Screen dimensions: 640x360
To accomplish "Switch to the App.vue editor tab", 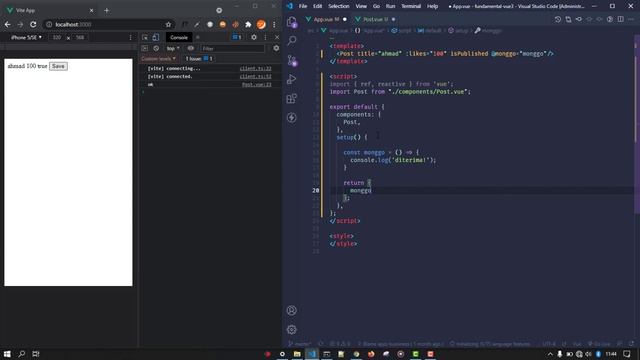I will coord(326,19).
